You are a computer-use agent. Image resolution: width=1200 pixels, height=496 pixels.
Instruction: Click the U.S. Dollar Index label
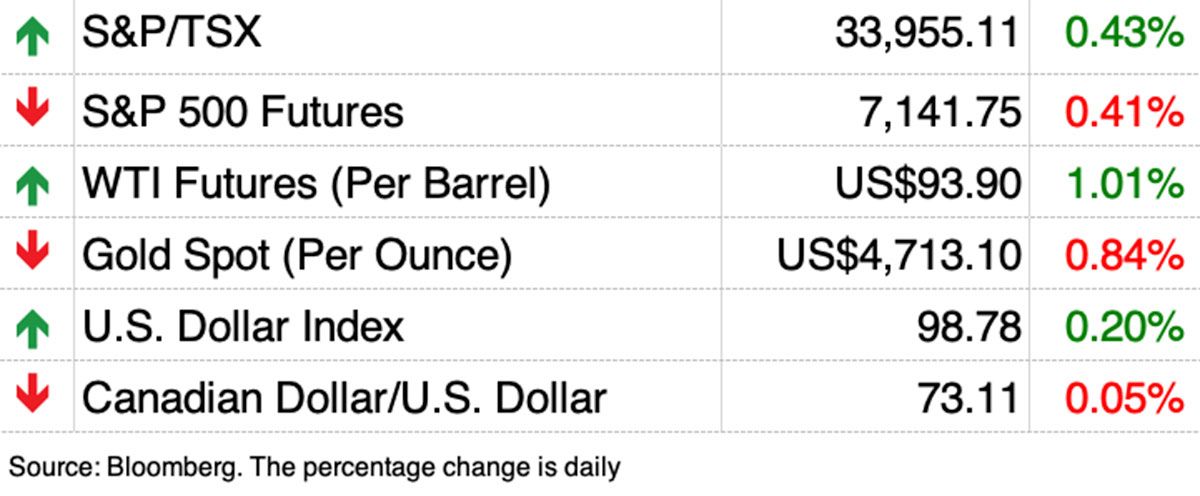243,326
